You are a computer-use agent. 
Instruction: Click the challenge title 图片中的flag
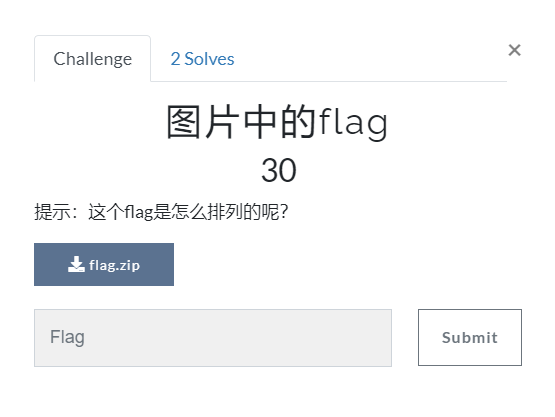coord(277,122)
